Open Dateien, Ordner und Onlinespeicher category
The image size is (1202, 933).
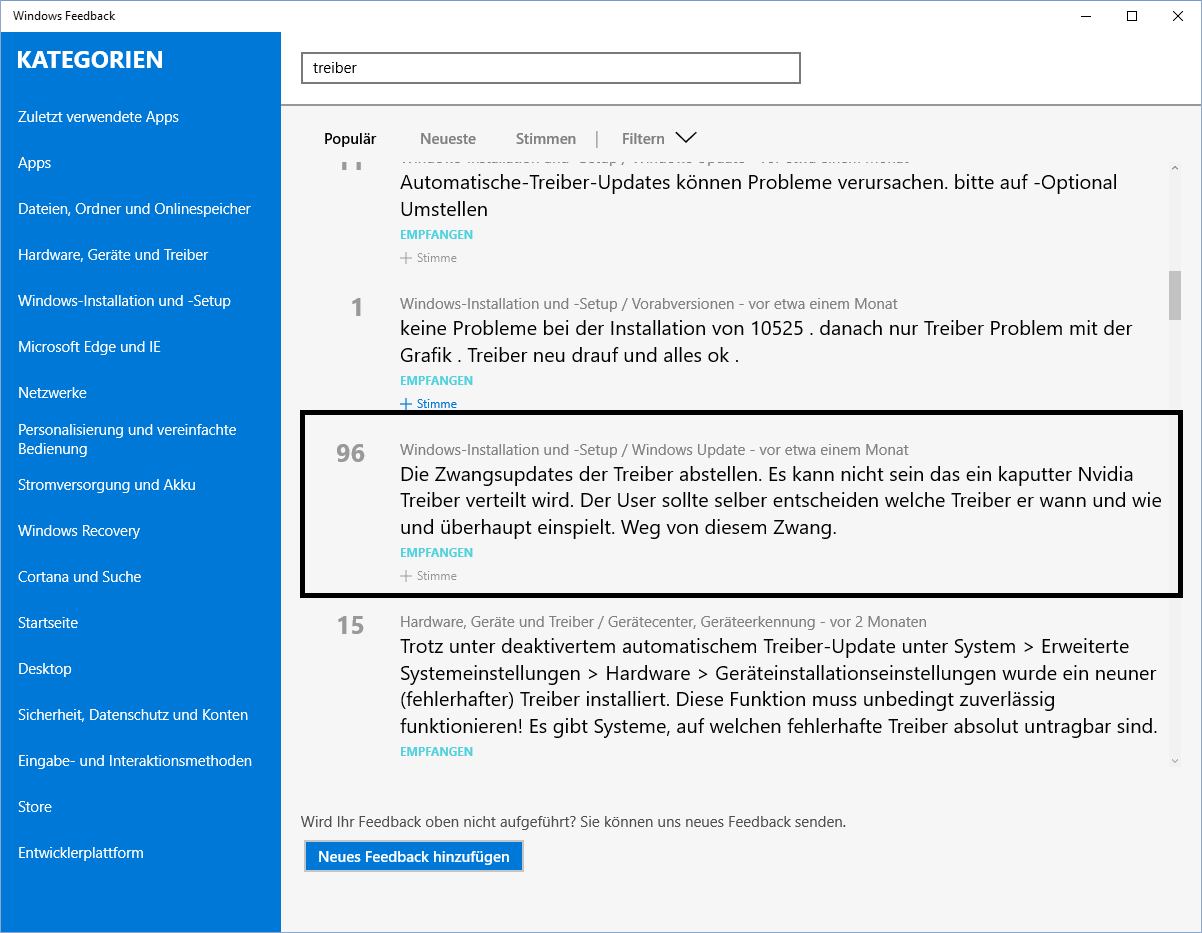click(134, 209)
